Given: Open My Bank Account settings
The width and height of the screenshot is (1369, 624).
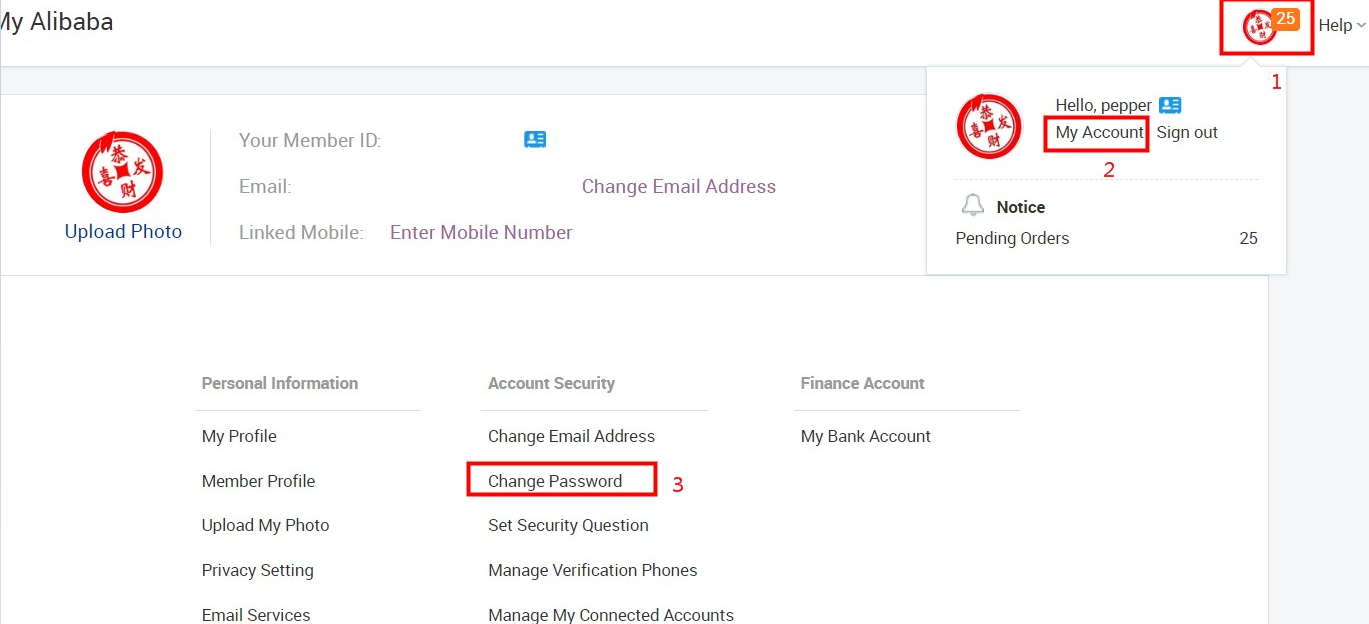Looking at the screenshot, I should click(865, 436).
